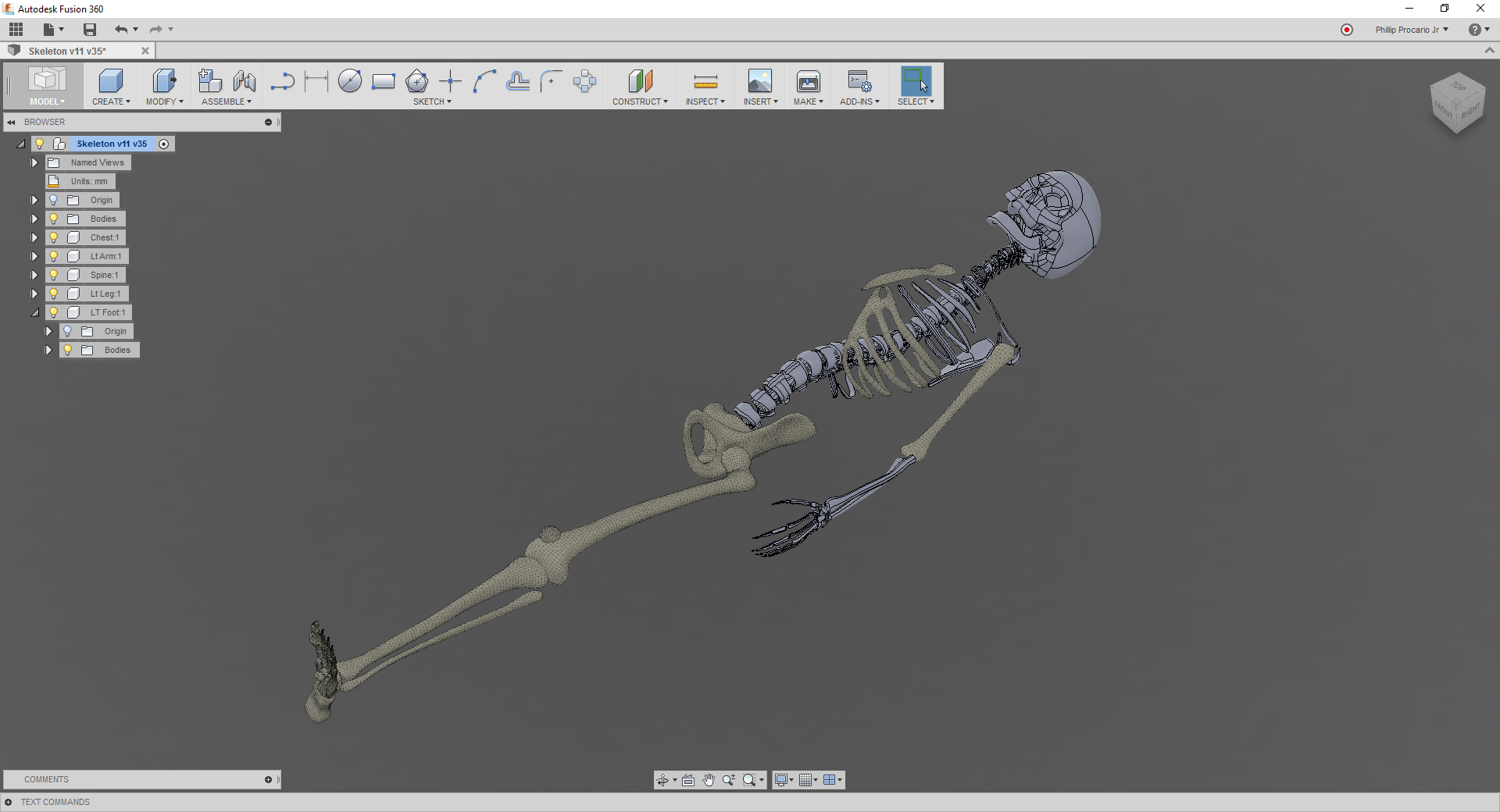Select the circle sketch tool
Screen dimensions: 1500x812
[350, 80]
